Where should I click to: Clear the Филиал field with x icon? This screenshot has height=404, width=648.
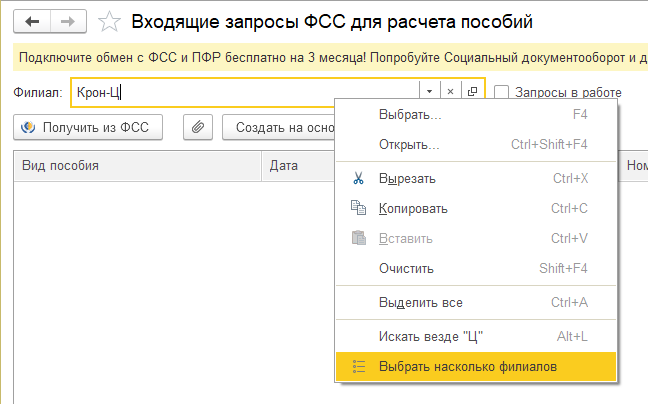[450, 92]
